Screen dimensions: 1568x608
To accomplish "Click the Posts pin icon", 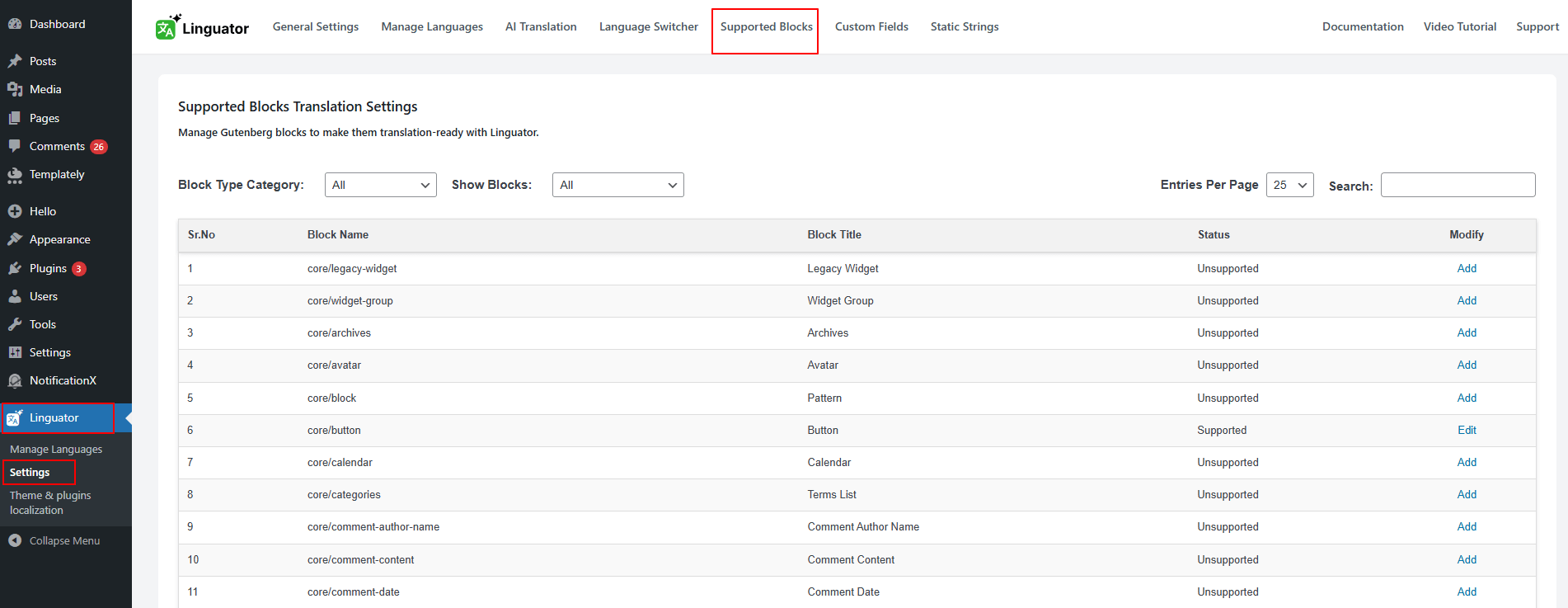I will click(15, 61).
